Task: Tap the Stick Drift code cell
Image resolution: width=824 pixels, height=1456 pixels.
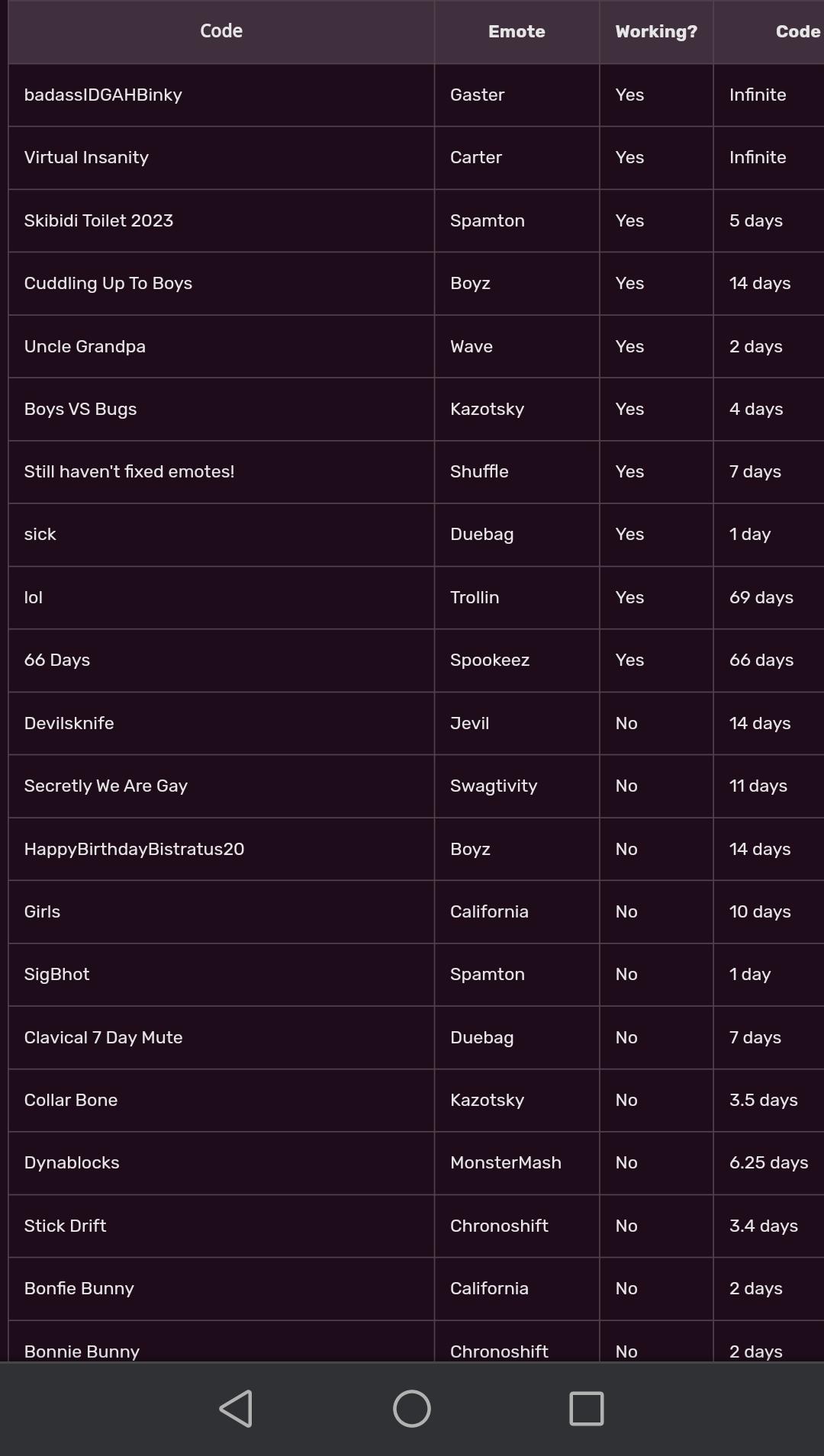Action: coord(65,1226)
